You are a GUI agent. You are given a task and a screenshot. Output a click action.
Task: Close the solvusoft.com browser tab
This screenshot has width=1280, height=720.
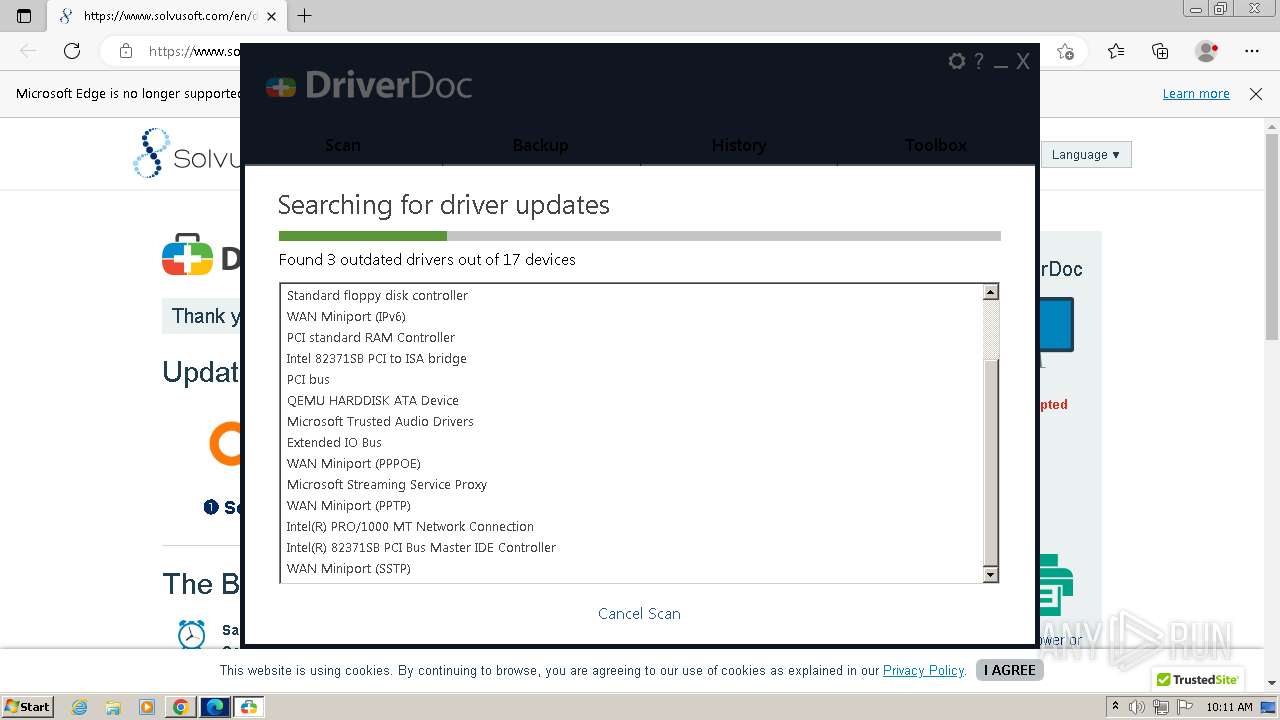tap(271, 16)
